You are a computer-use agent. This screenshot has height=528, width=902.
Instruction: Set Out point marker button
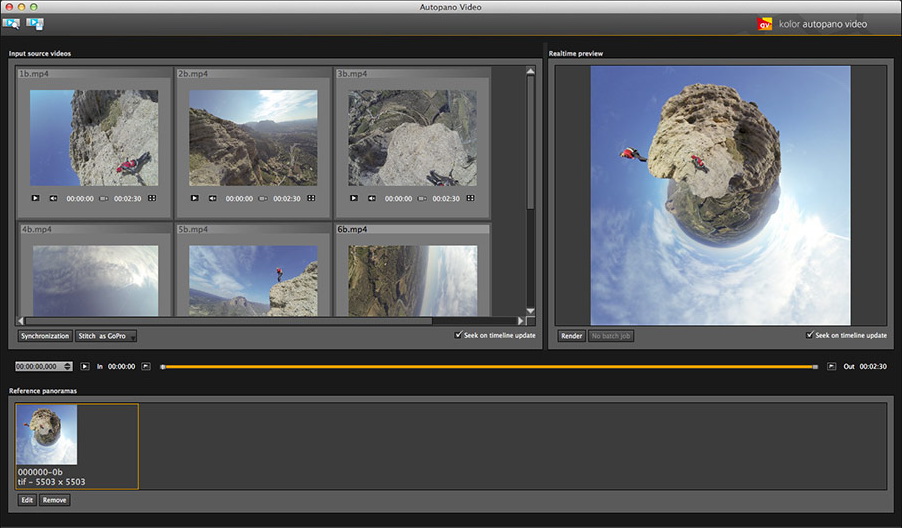(831, 367)
